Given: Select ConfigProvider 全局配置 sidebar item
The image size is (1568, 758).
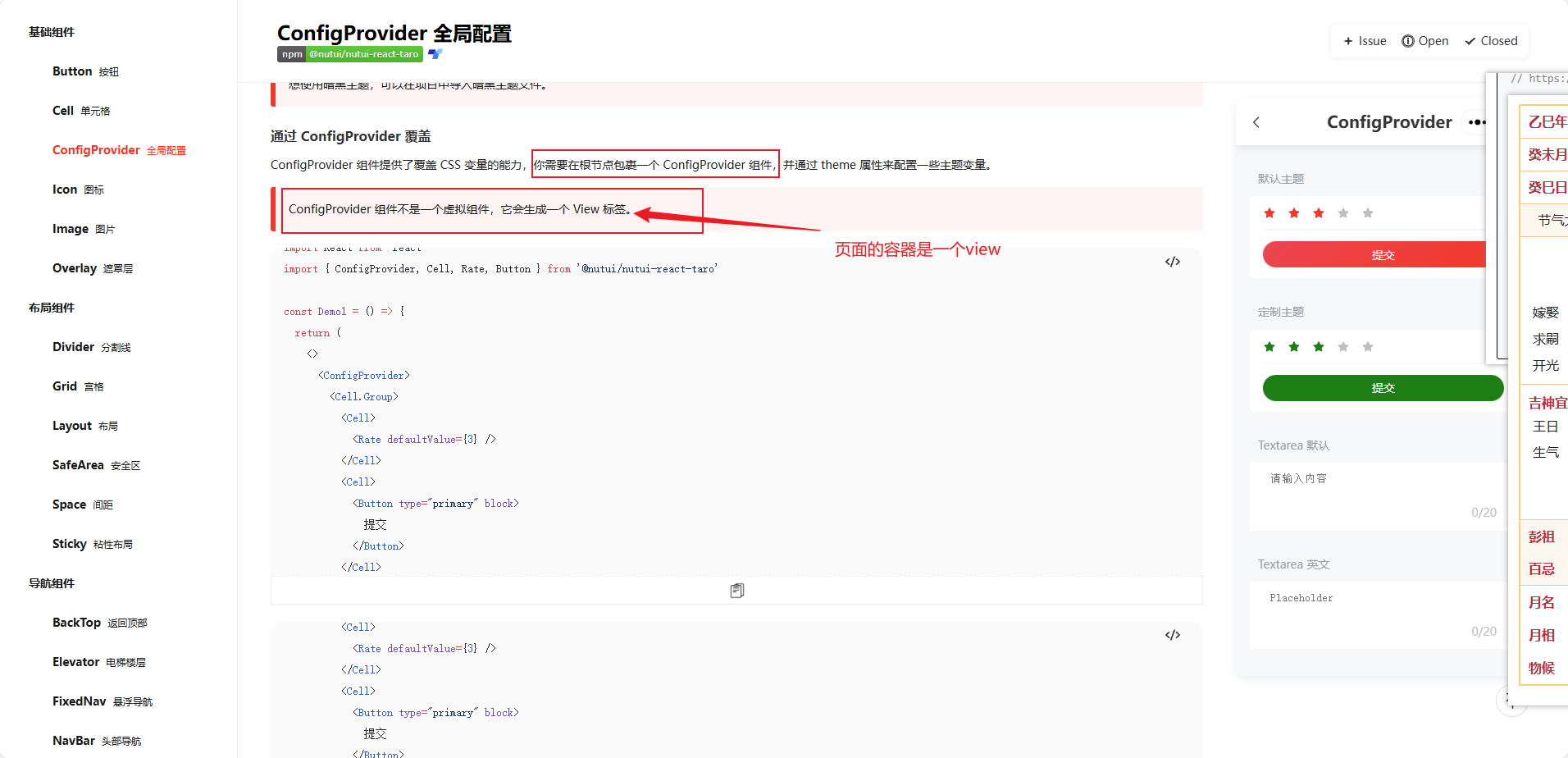Looking at the screenshot, I should tap(119, 150).
